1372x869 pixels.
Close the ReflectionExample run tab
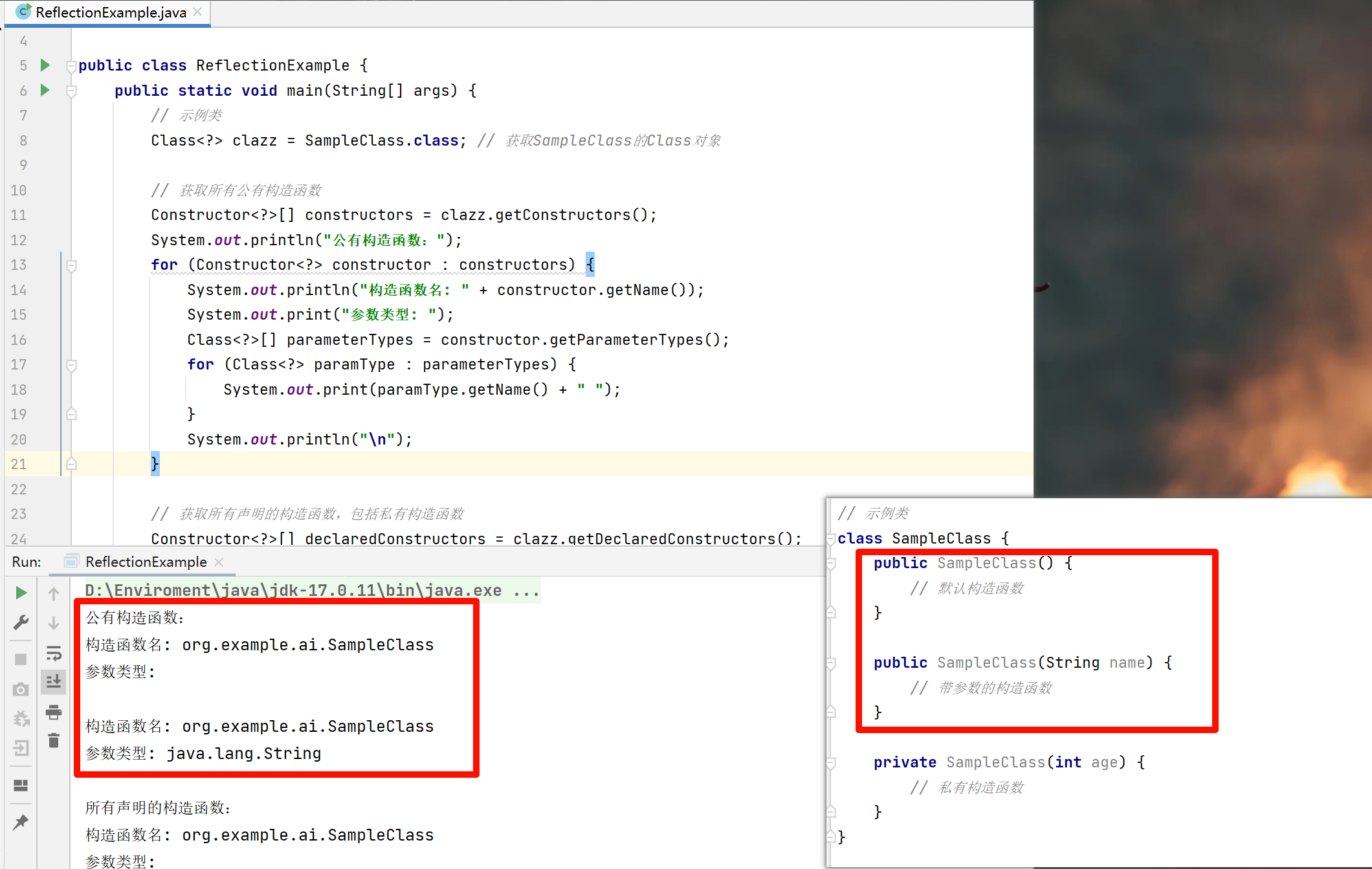(219, 562)
